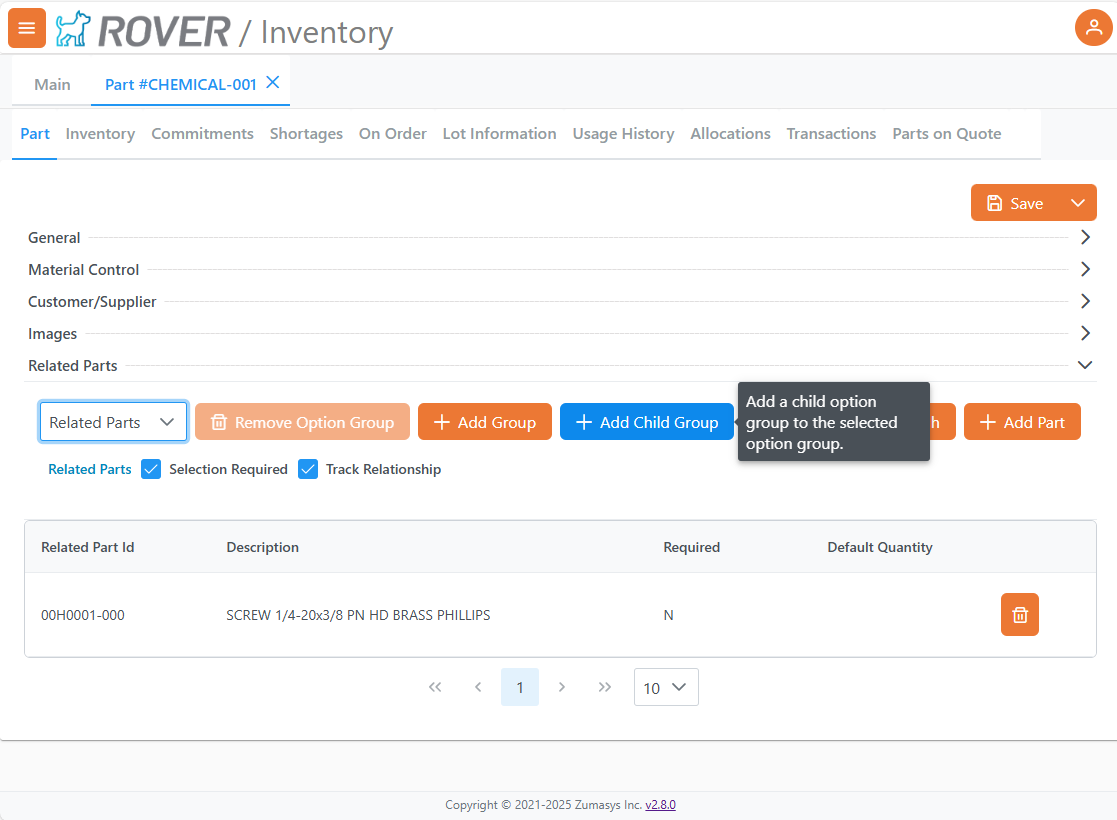
Task: Click the user profile avatar icon
Action: 1093,28
